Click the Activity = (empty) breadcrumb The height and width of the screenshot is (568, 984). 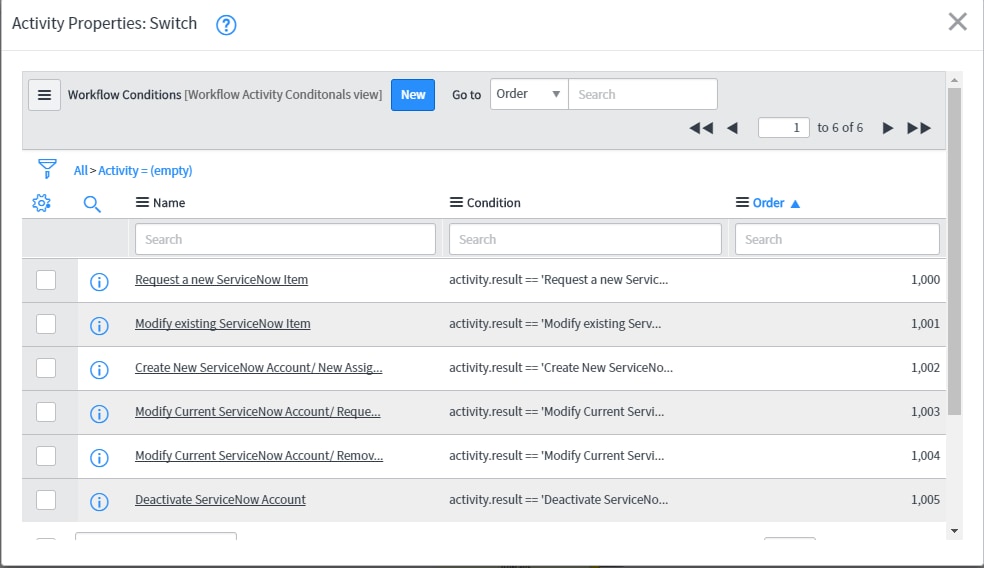(145, 170)
